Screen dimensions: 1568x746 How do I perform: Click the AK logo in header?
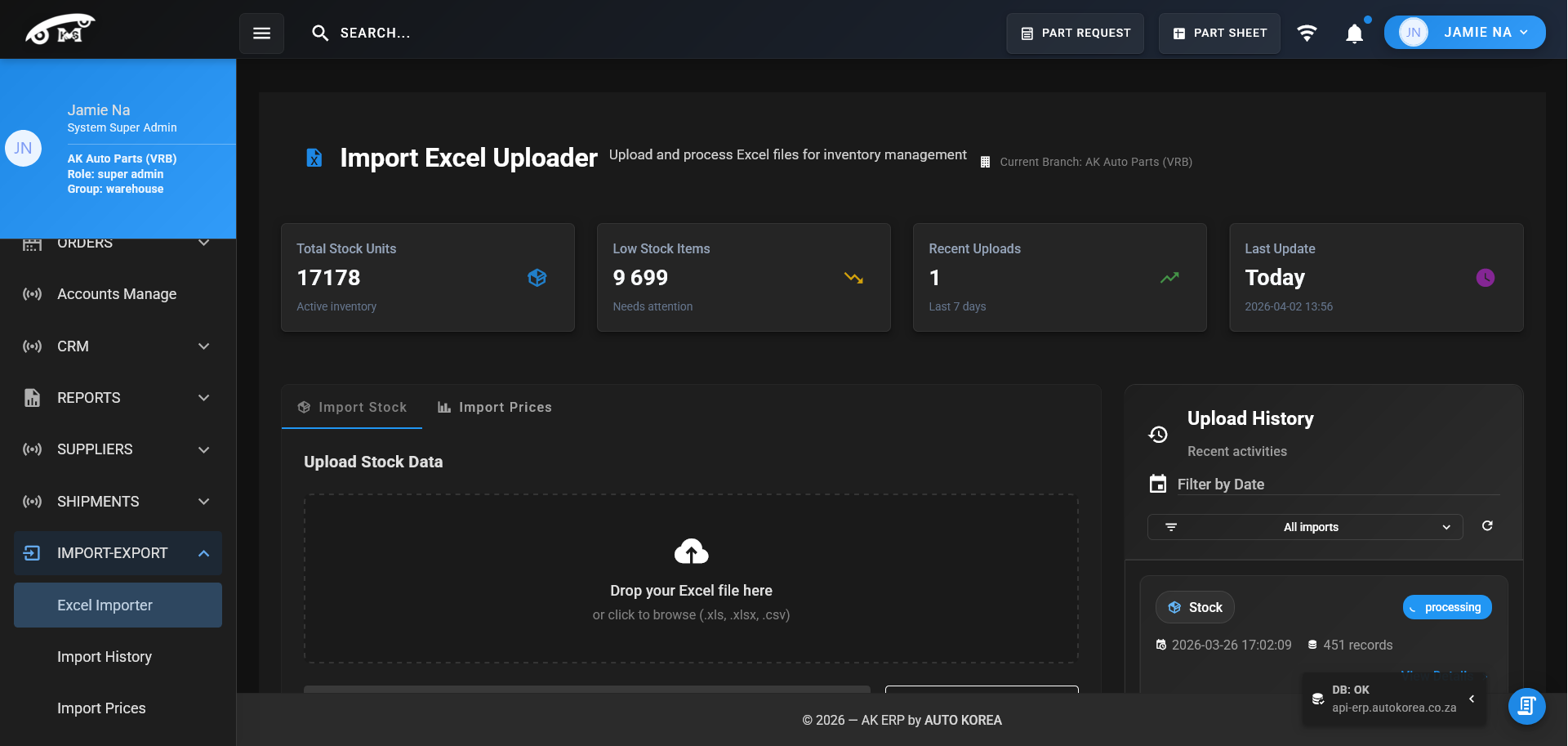pyautogui.click(x=60, y=29)
